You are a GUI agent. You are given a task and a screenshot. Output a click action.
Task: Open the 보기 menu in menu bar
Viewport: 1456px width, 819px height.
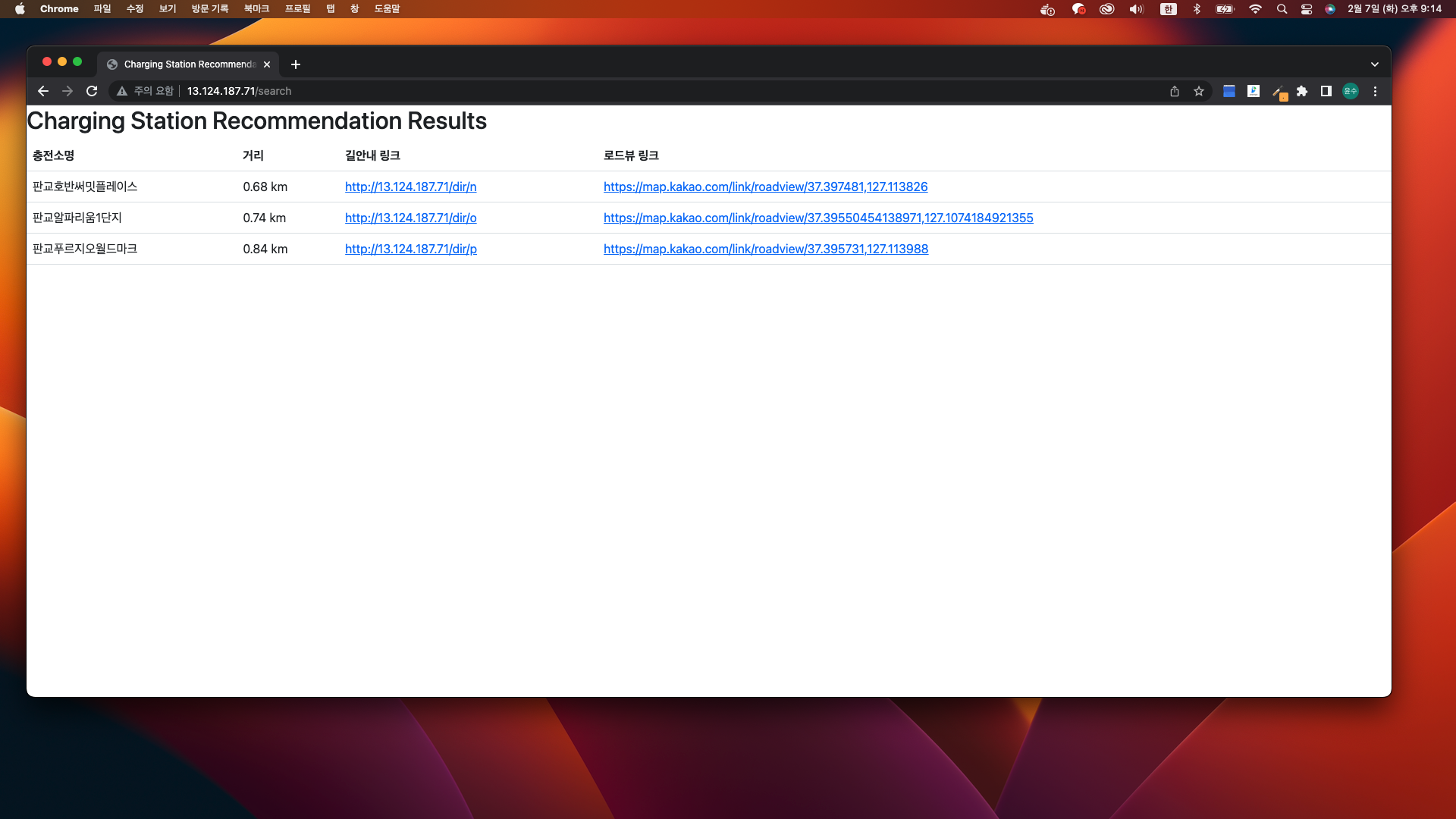click(x=167, y=9)
